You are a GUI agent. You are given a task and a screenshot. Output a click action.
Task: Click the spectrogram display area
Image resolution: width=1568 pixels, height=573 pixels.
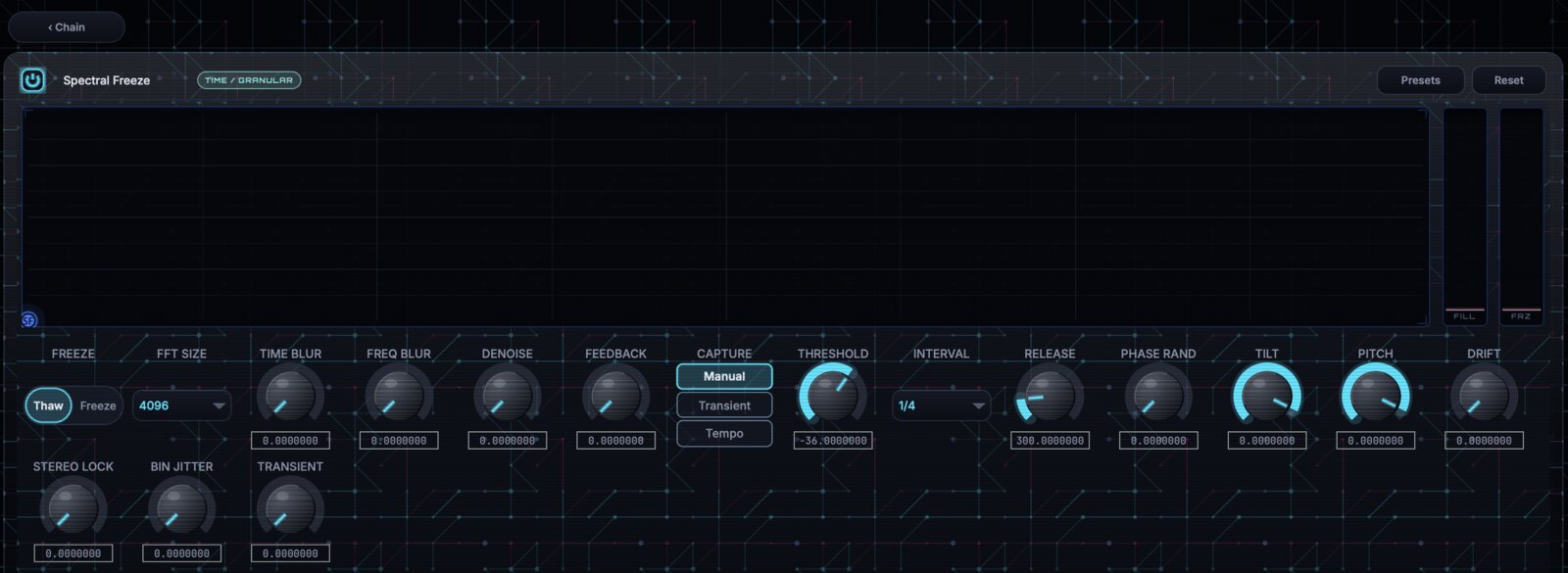pyautogui.click(x=725, y=216)
